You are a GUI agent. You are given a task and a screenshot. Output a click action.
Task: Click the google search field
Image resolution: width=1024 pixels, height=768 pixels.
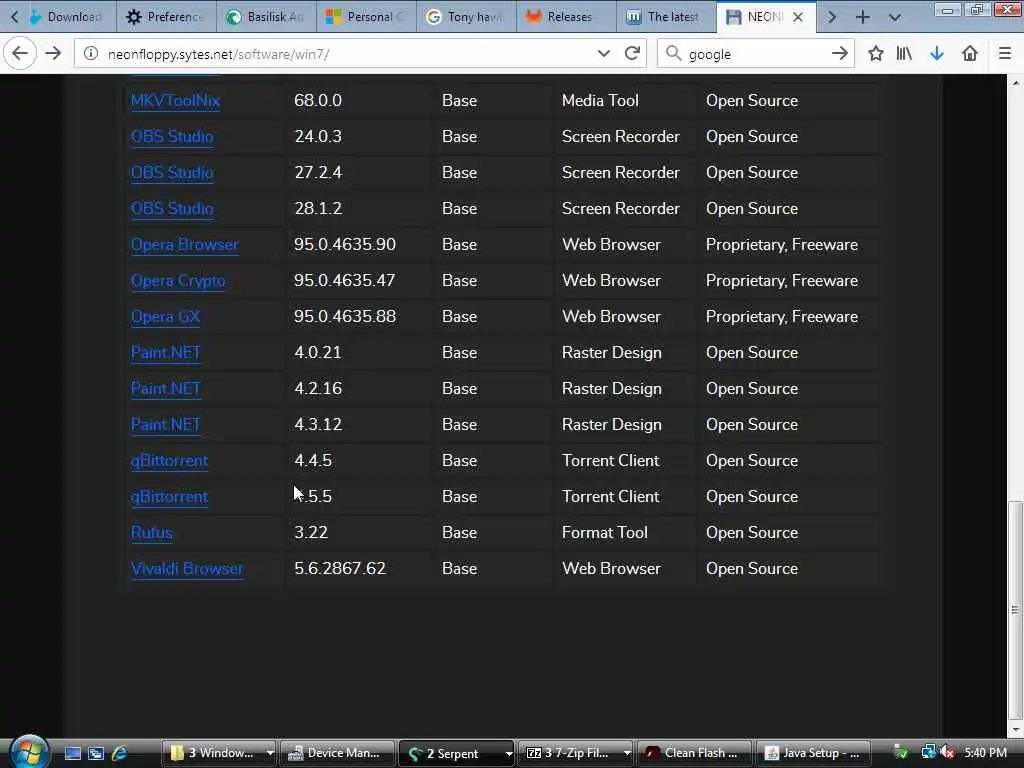(758, 54)
